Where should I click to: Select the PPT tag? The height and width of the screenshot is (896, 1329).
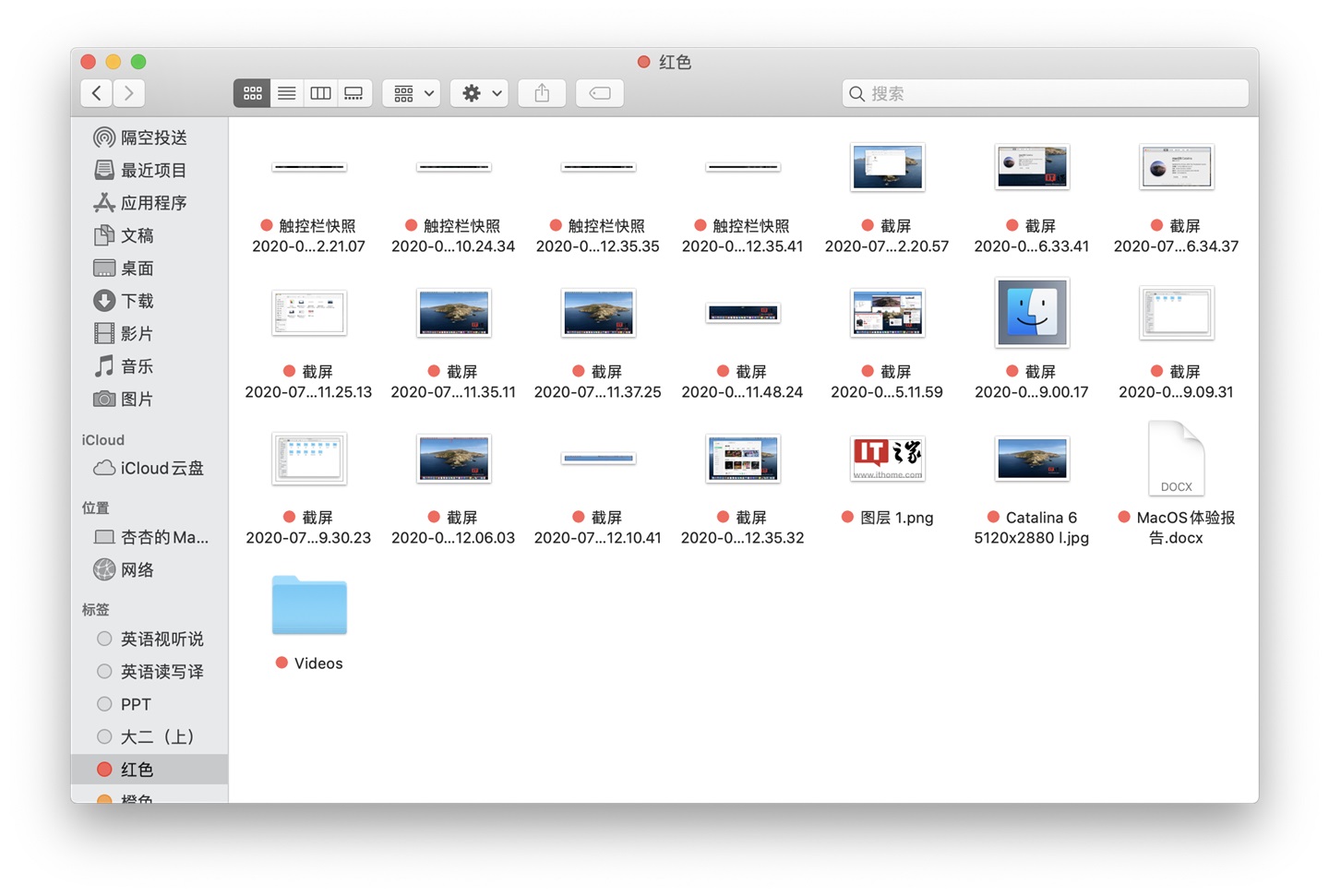point(150,704)
